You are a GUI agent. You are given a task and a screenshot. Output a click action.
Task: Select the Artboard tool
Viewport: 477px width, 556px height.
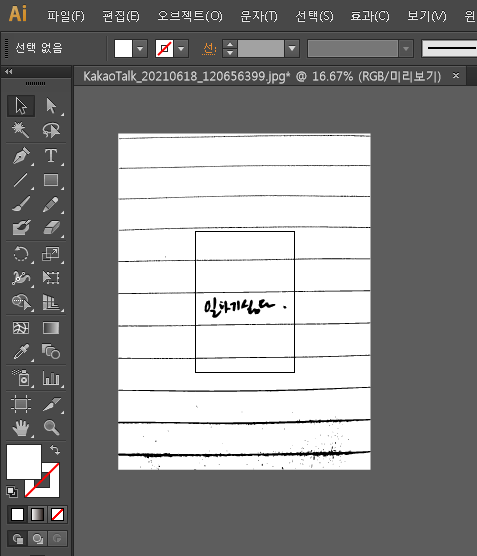21,404
